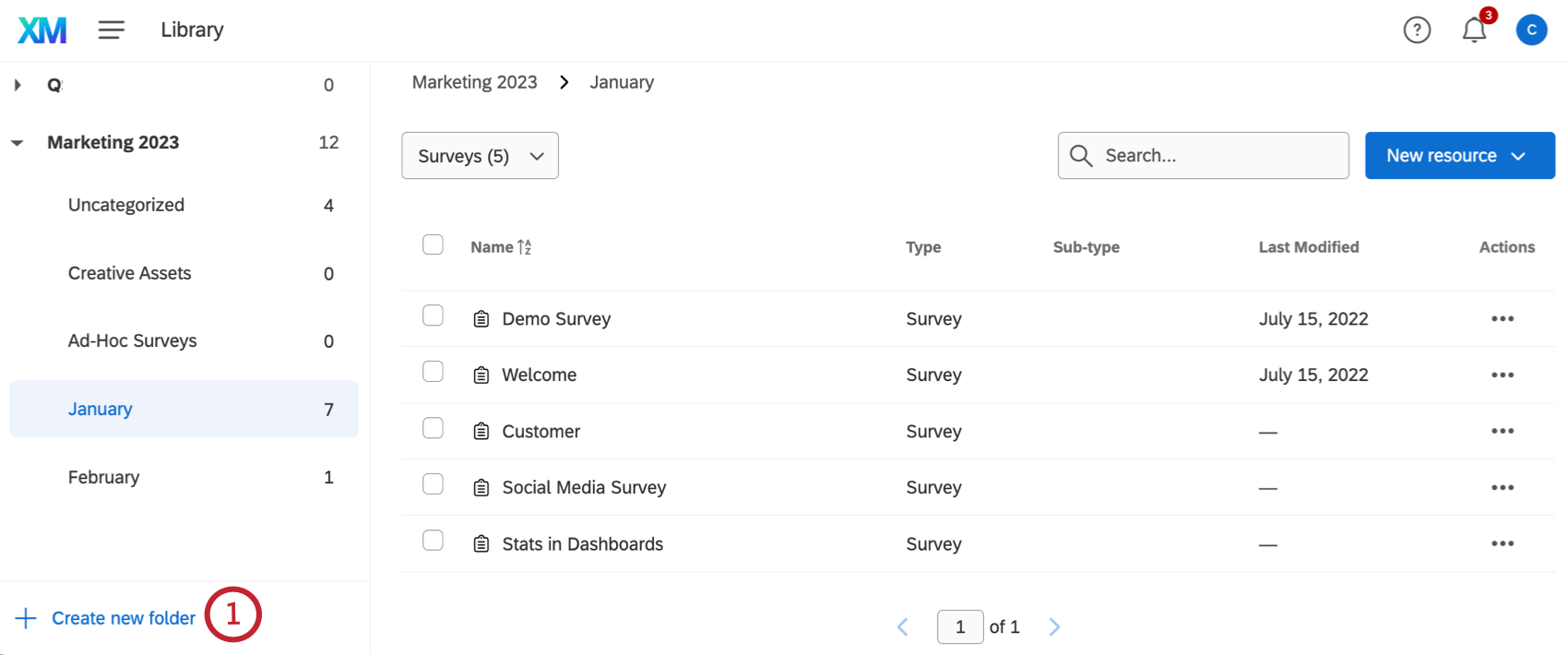
Task: Open actions menu for Demo Survey
Action: tap(1502, 319)
